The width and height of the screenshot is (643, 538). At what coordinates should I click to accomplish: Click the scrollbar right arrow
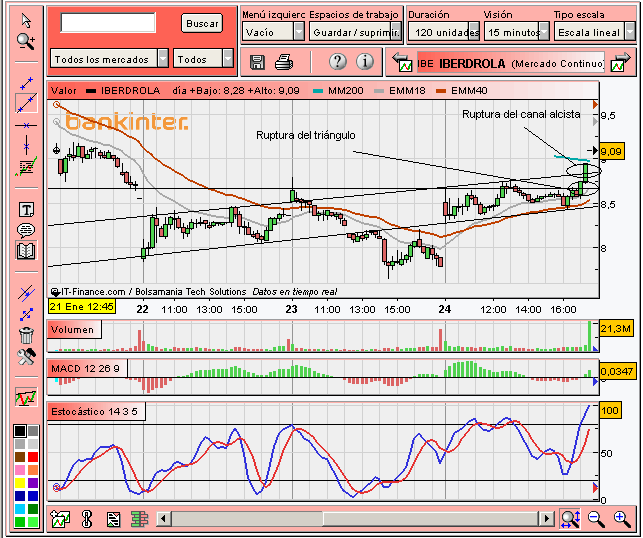pos(546,519)
